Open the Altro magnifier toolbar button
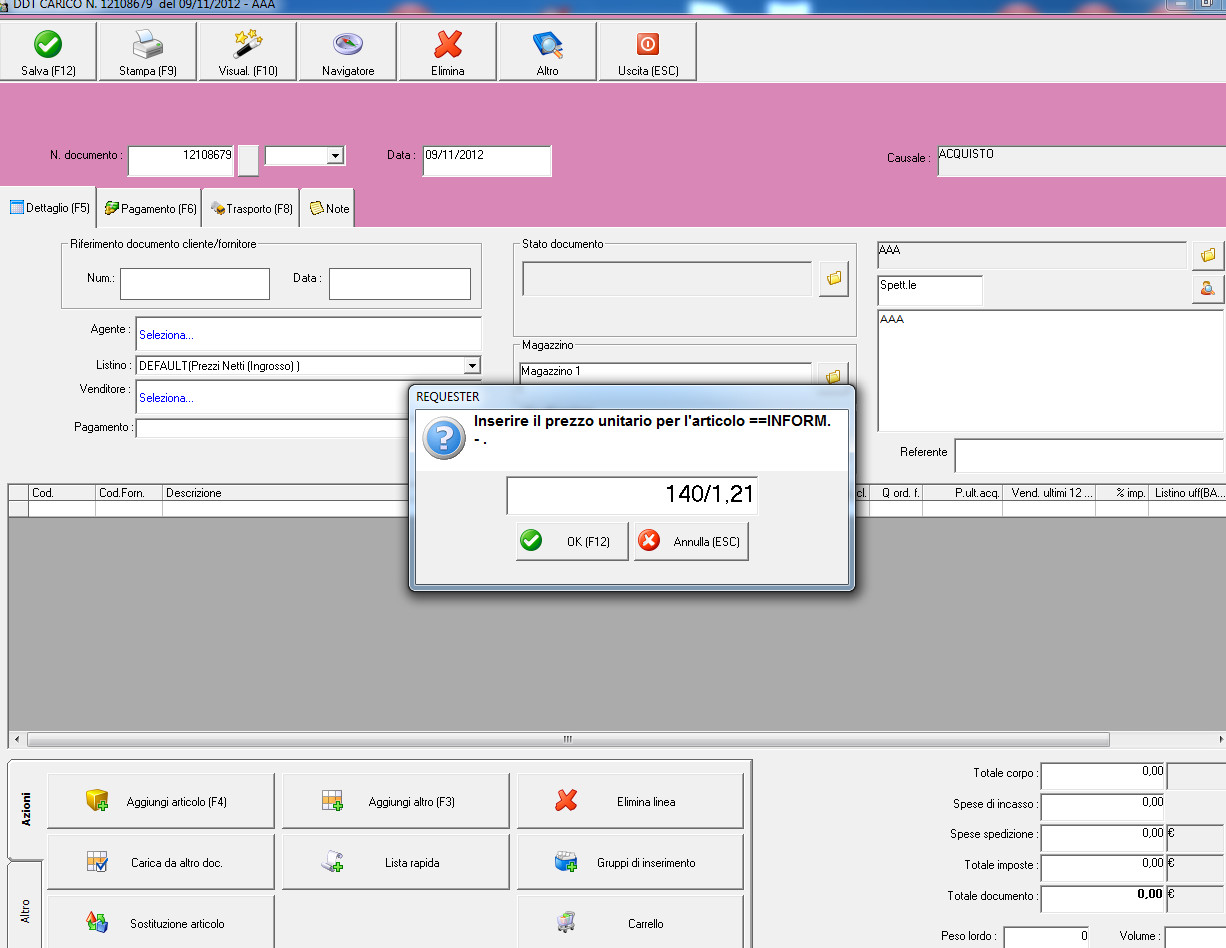 pos(548,51)
